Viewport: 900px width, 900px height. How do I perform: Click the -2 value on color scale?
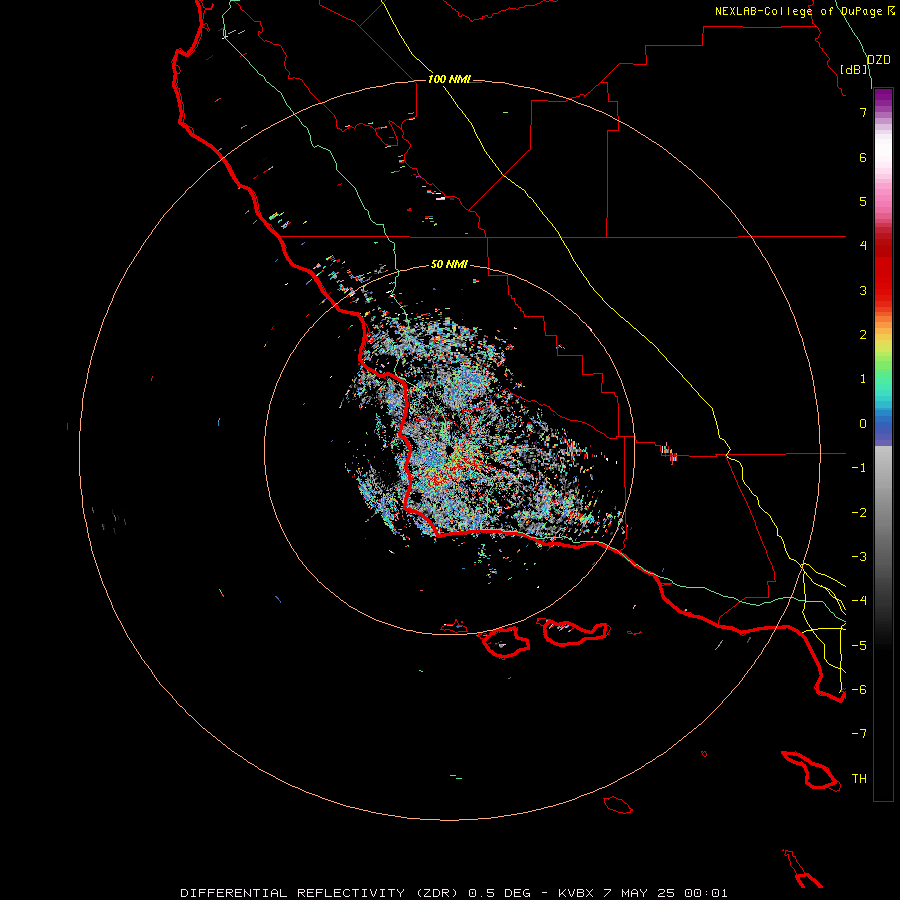(859, 513)
